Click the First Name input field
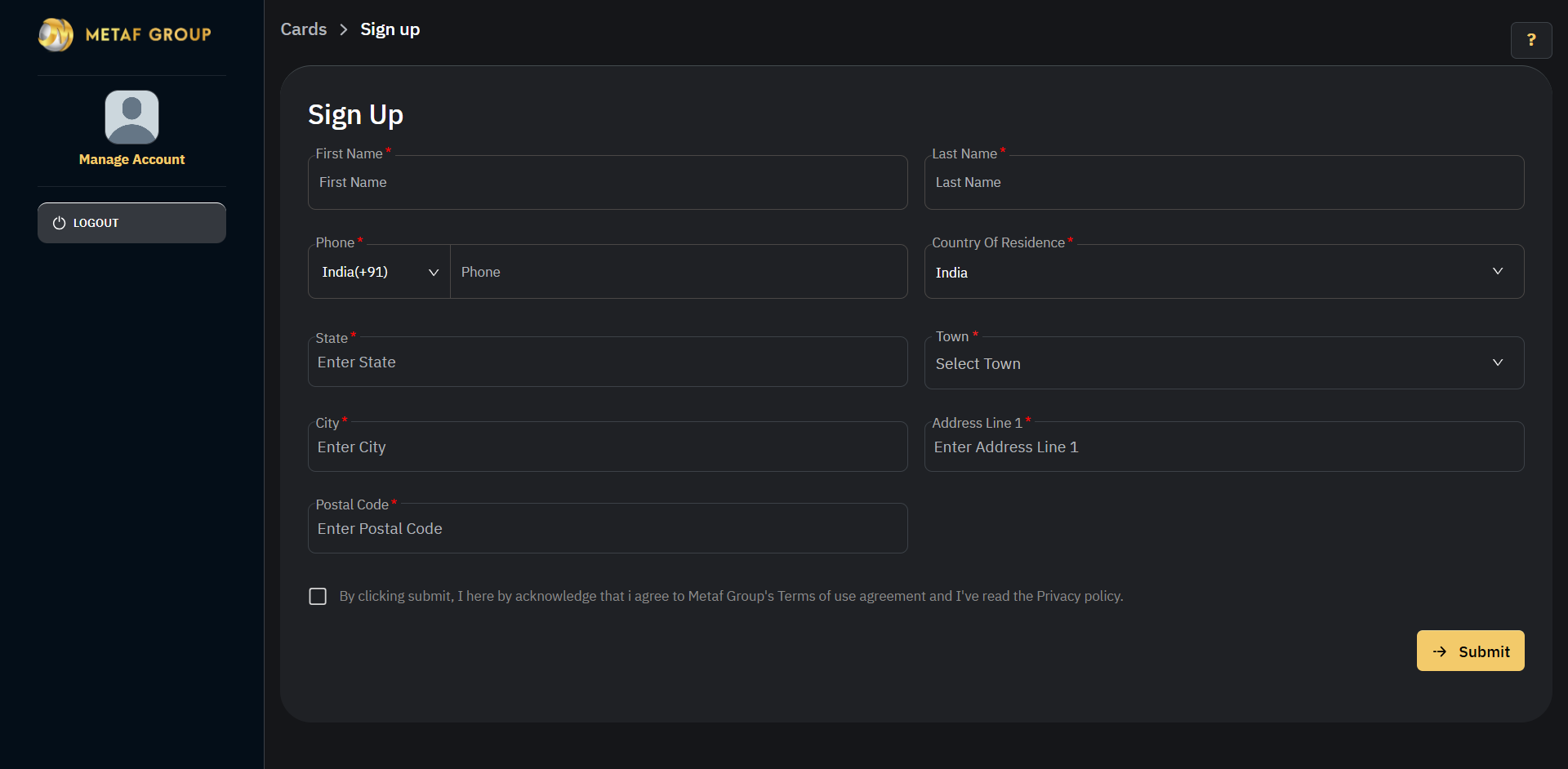Viewport: 1568px width, 769px height. [608, 182]
